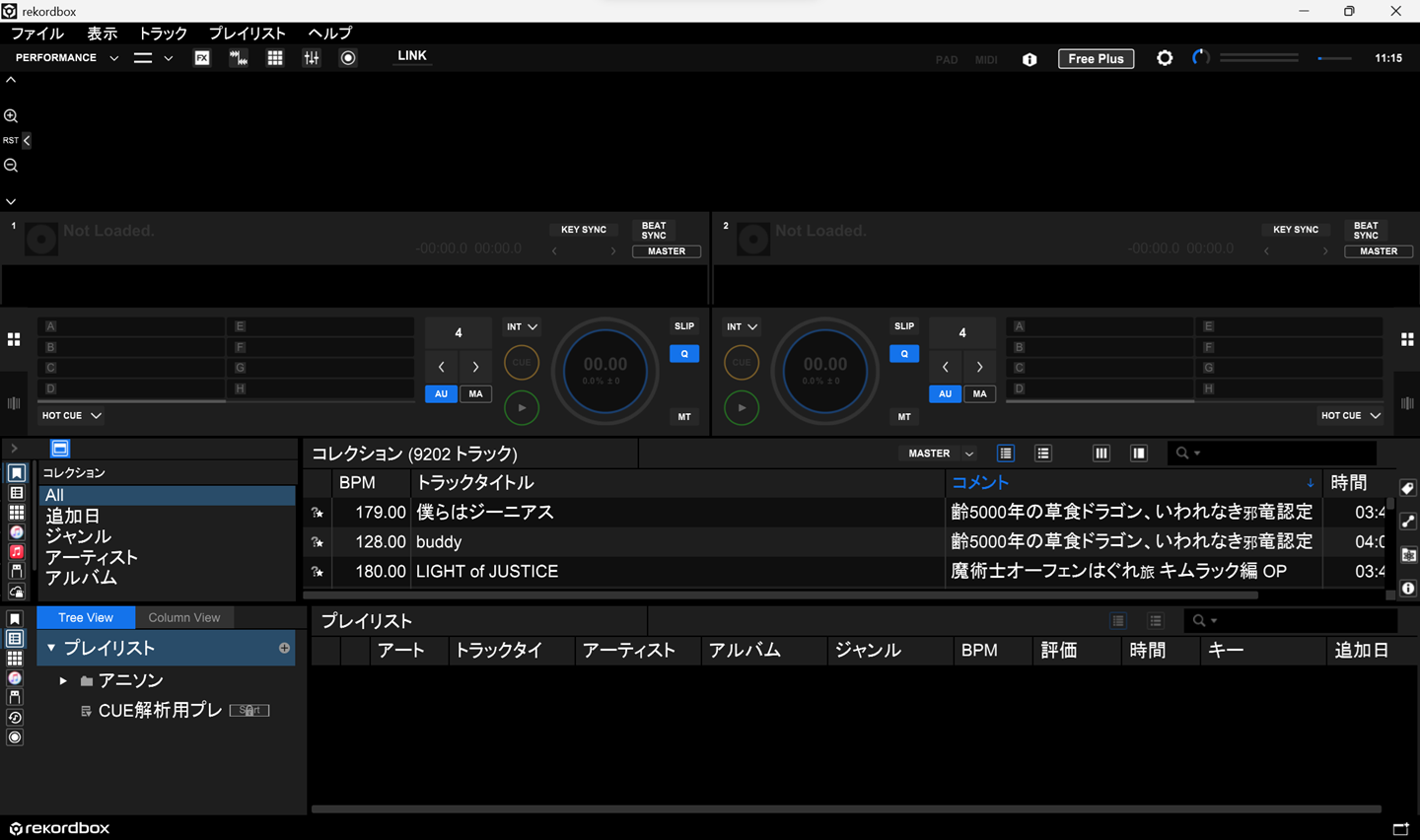Open the recording panel from the toolbar
1420x840 pixels.
(348, 58)
